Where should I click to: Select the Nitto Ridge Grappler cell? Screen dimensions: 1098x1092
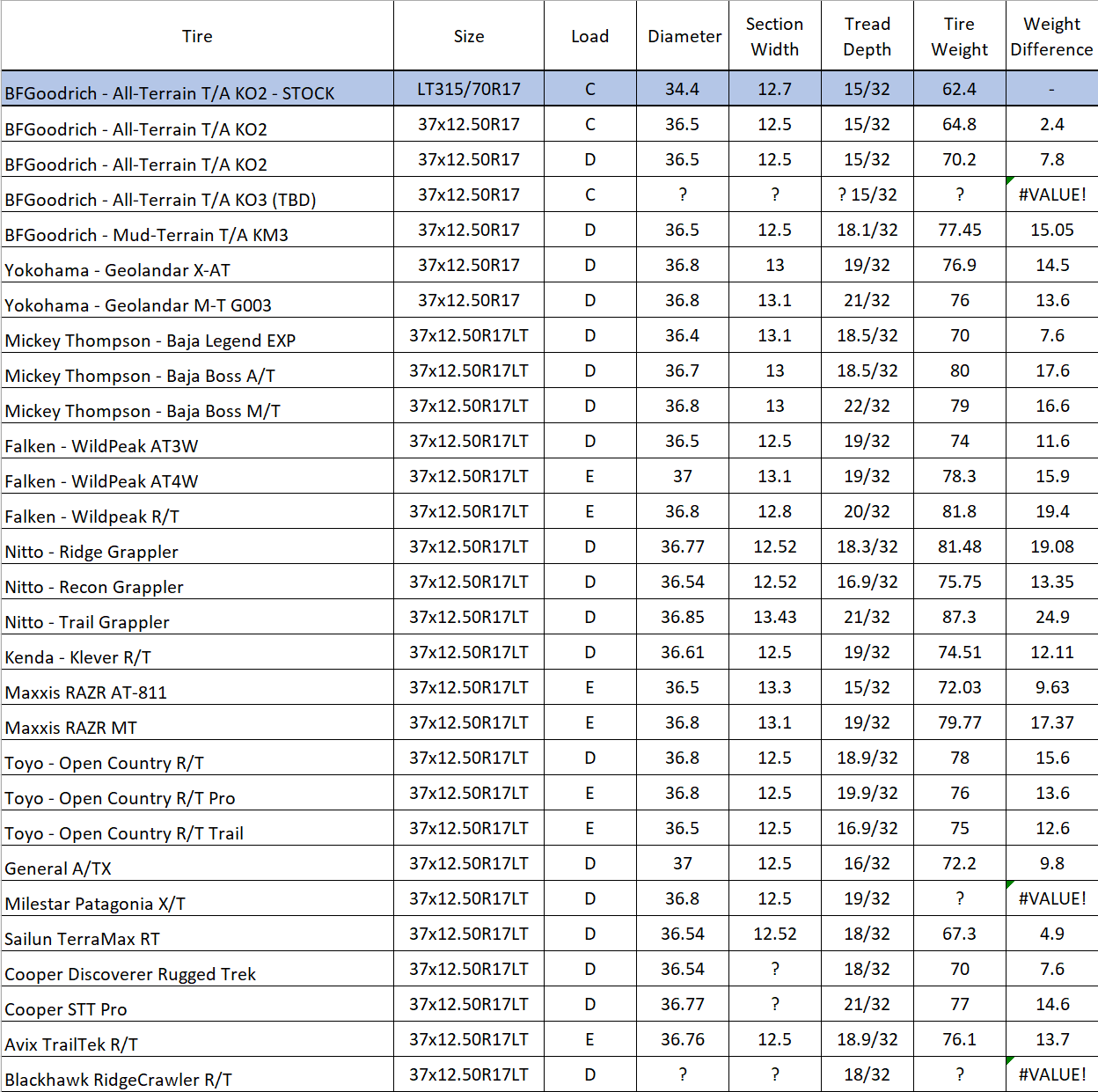[197, 546]
